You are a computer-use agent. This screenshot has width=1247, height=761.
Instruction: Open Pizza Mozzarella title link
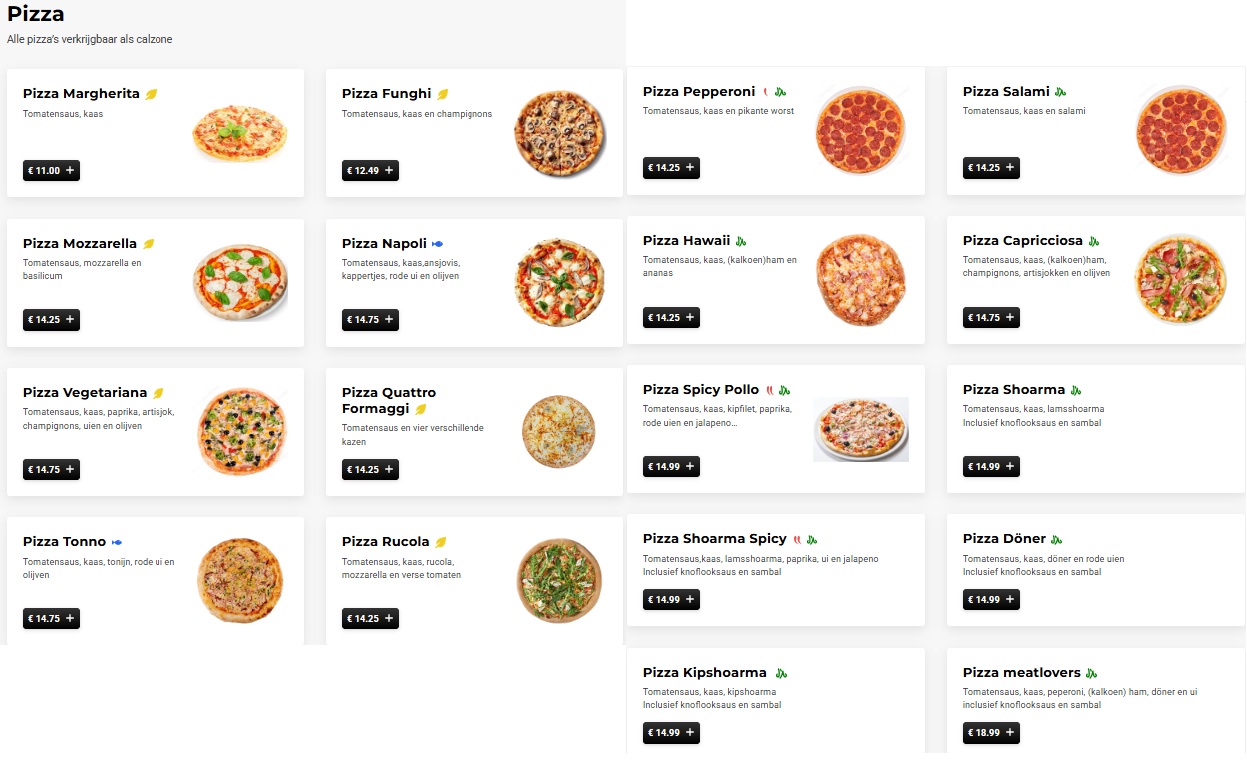point(80,243)
